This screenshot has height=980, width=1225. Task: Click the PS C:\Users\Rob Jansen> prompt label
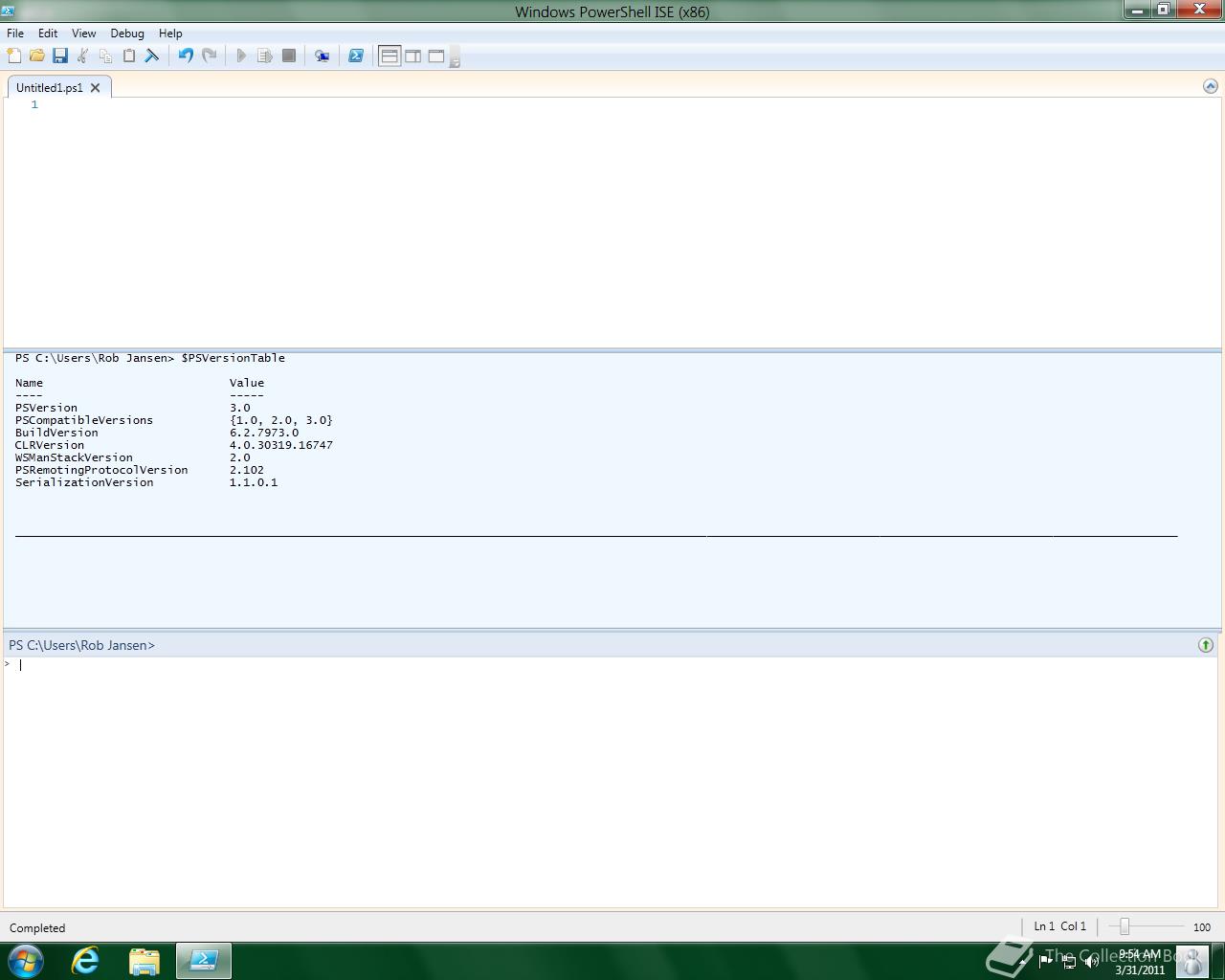coord(81,645)
